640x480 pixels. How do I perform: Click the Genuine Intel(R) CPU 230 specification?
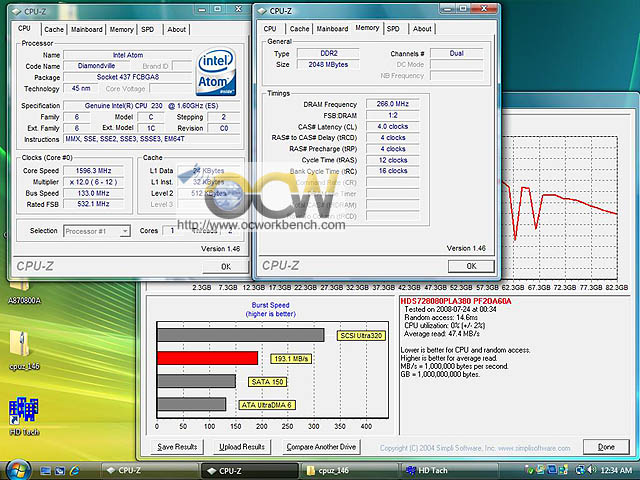click(151, 106)
